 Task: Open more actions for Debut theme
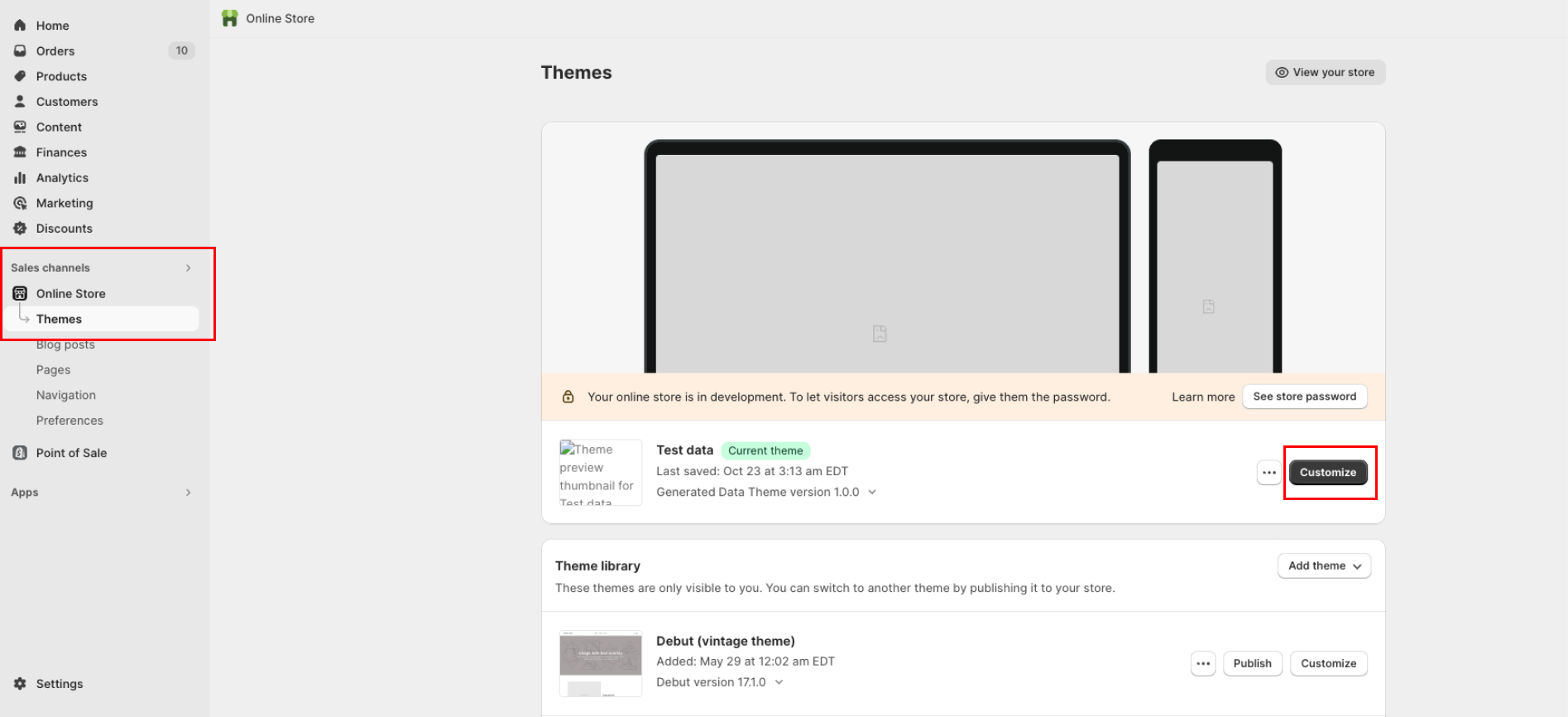1203,663
